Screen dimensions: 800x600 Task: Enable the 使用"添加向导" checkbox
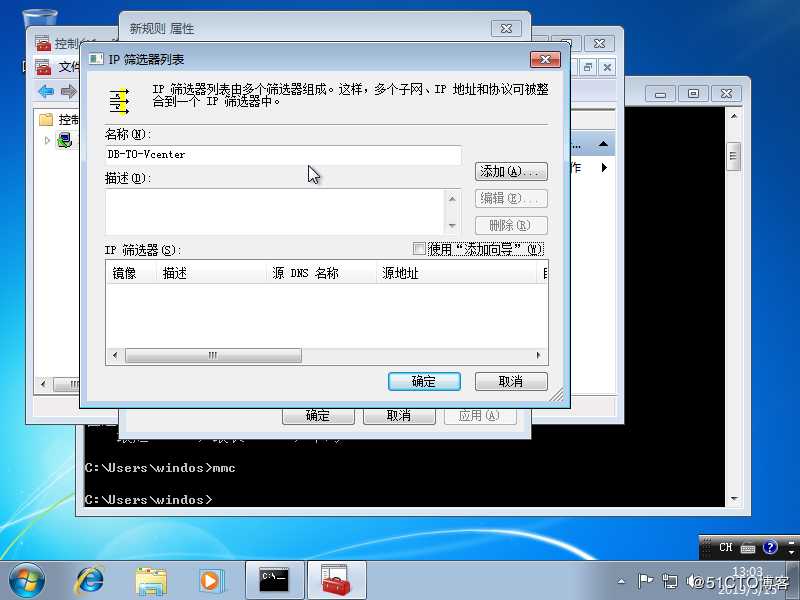click(419, 248)
